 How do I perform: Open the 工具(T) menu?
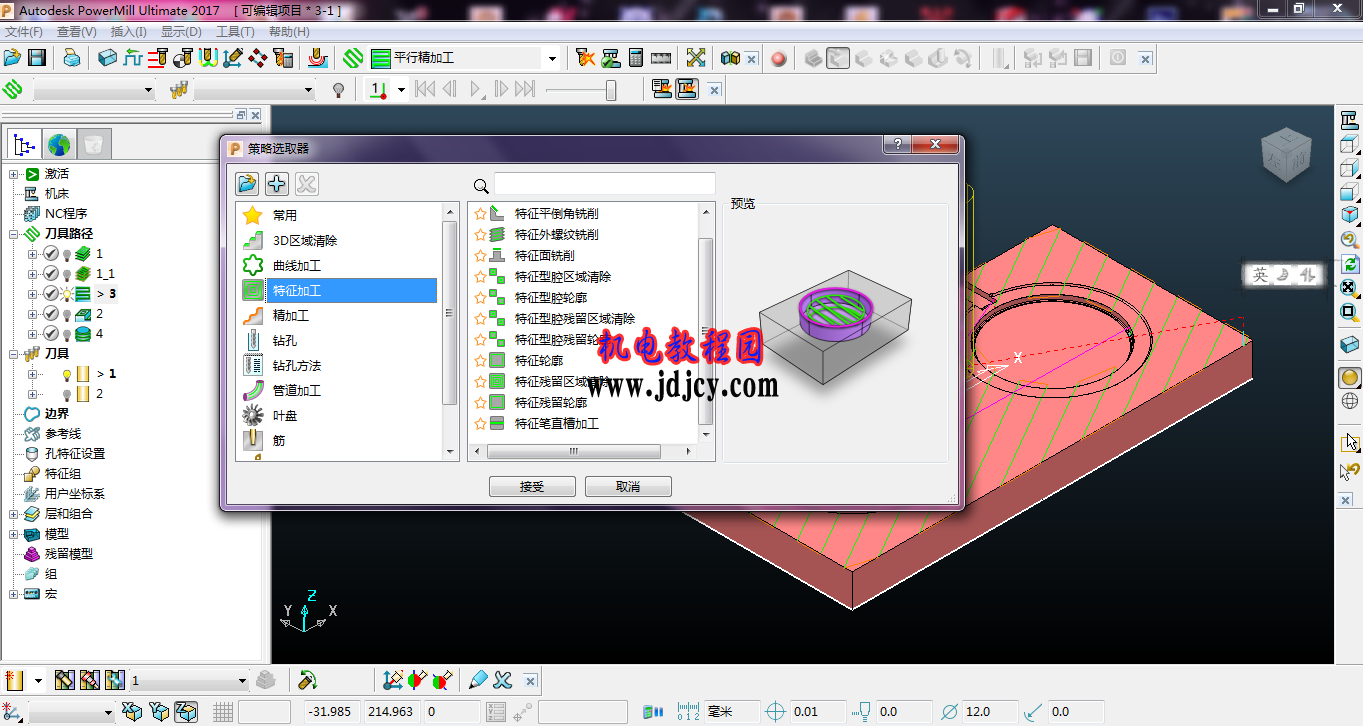[235, 32]
